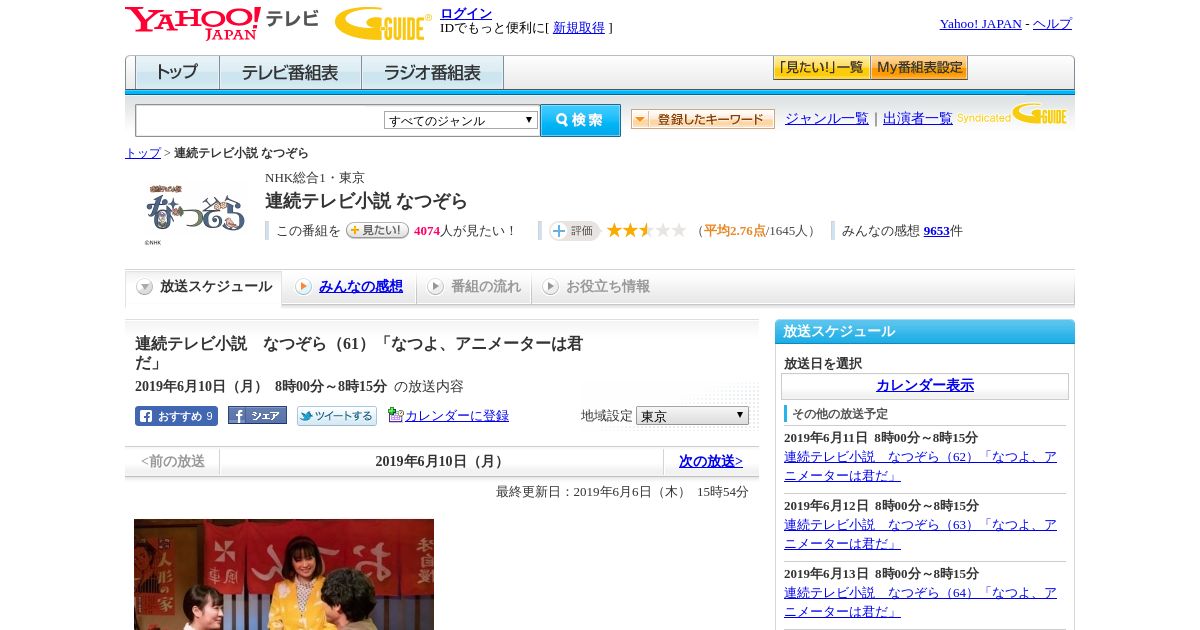Click the G-GUIDE logo in header
Screen dimensions: 1200x630
pyautogui.click(x=383, y=23)
